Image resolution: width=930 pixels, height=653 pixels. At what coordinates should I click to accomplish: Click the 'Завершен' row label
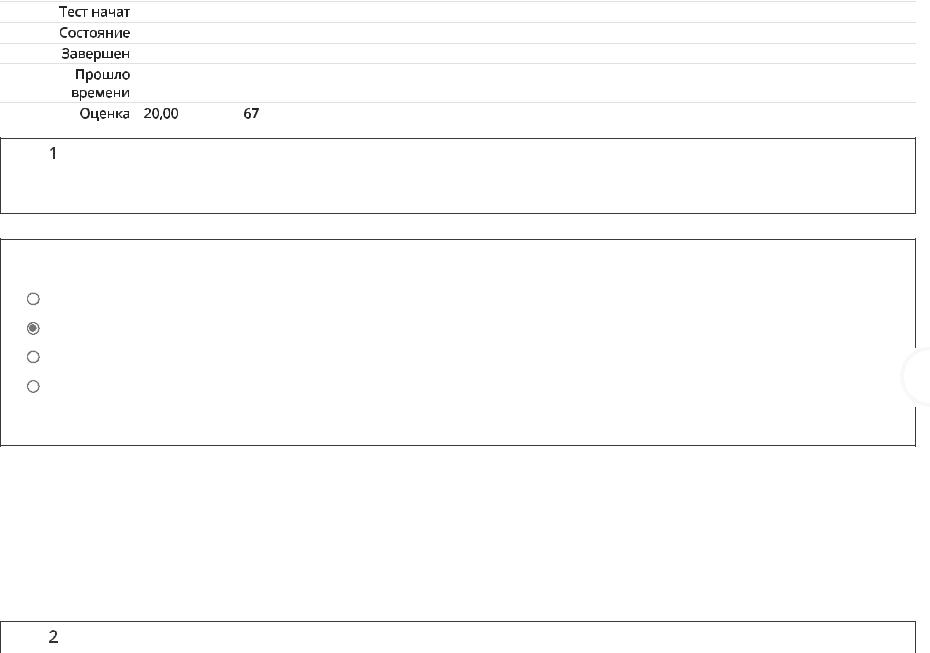pyautogui.click(x=95, y=54)
